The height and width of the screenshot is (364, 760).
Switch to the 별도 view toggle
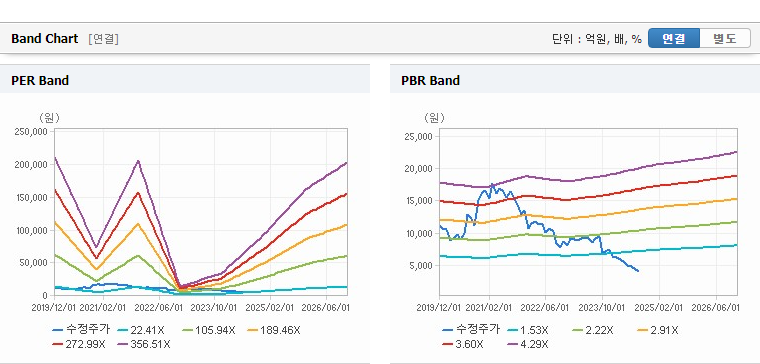point(725,38)
